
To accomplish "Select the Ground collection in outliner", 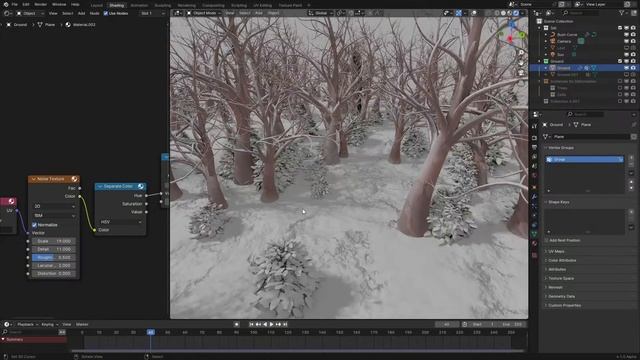I will [557, 61].
